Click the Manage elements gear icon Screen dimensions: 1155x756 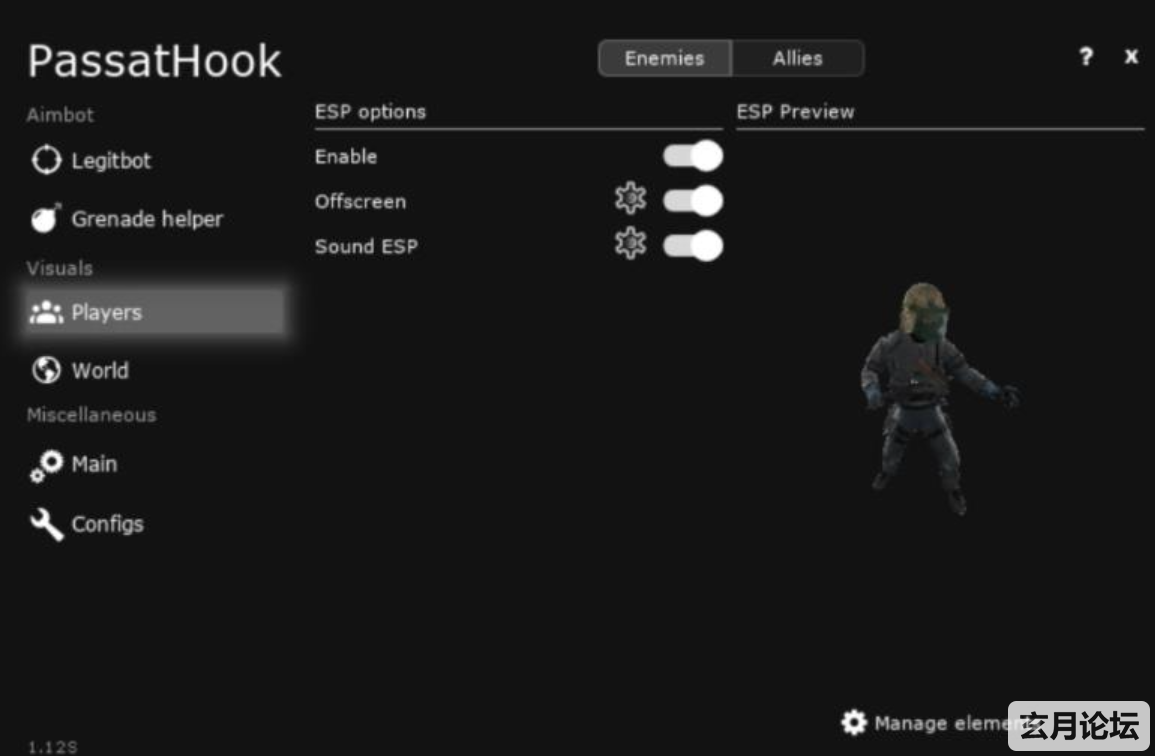pyautogui.click(x=854, y=722)
